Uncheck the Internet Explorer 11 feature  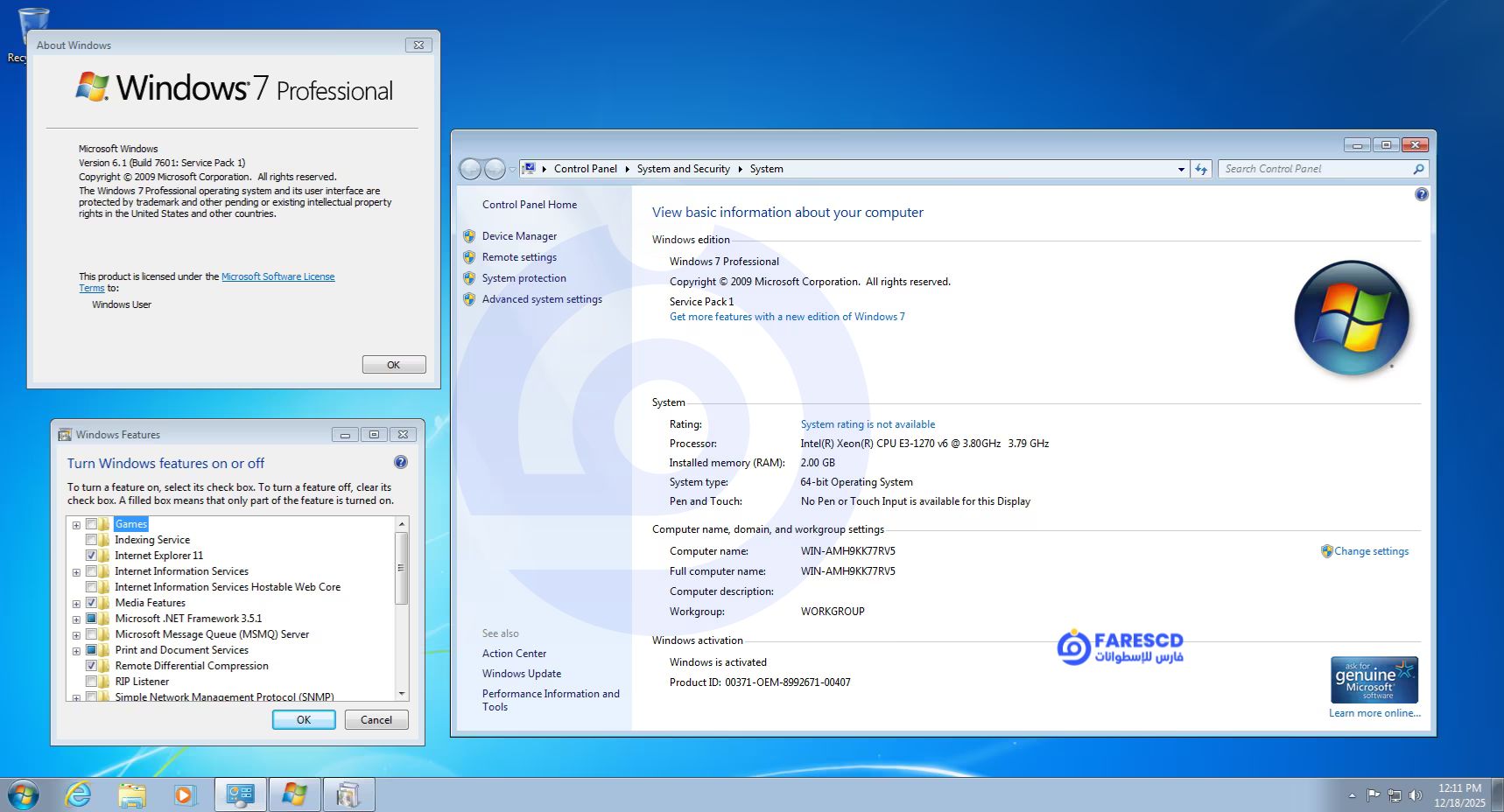tap(91, 556)
